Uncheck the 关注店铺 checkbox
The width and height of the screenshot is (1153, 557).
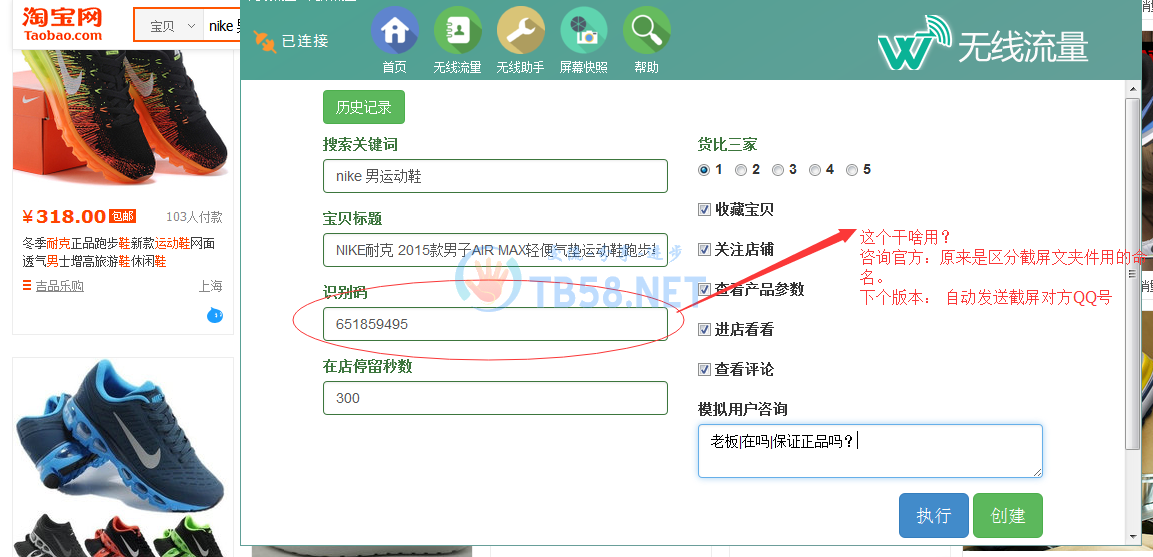(x=704, y=249)
